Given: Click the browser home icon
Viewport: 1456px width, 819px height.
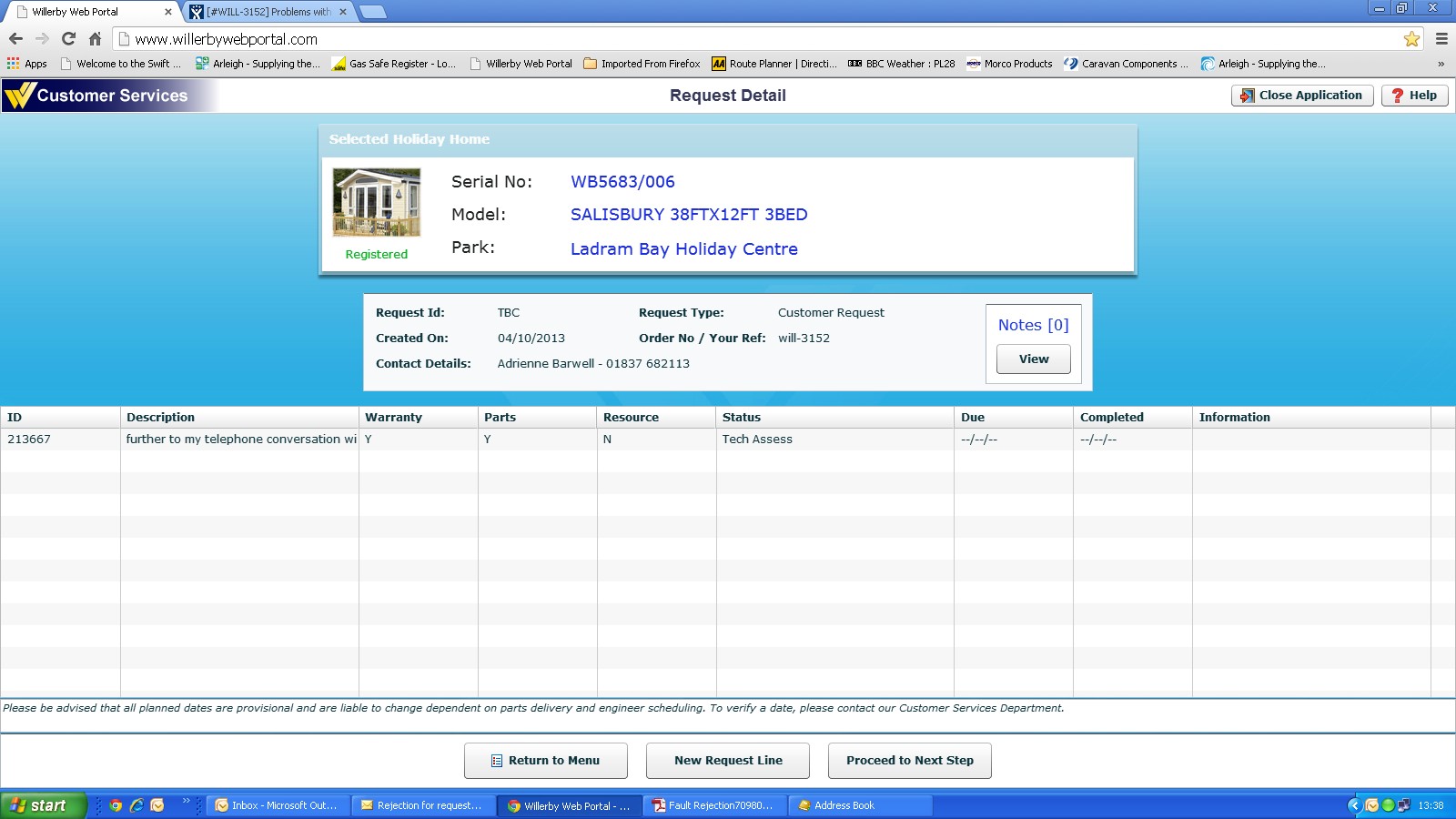Looking at the screenshot, I should coord(95,39).
